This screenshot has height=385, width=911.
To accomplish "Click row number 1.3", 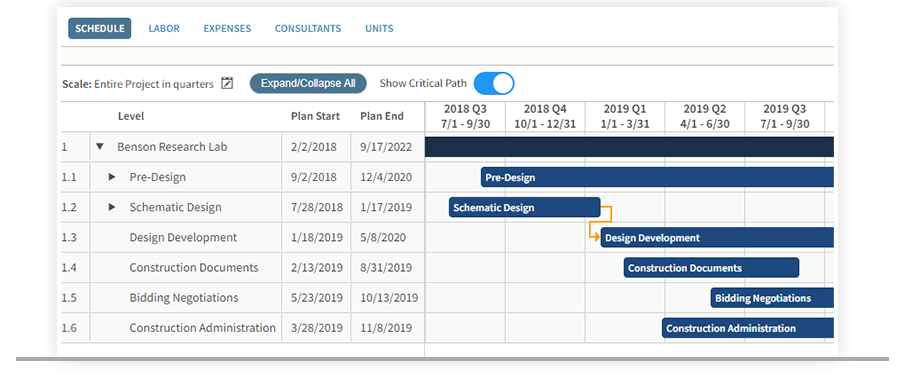I will click(x=69, y=238).
